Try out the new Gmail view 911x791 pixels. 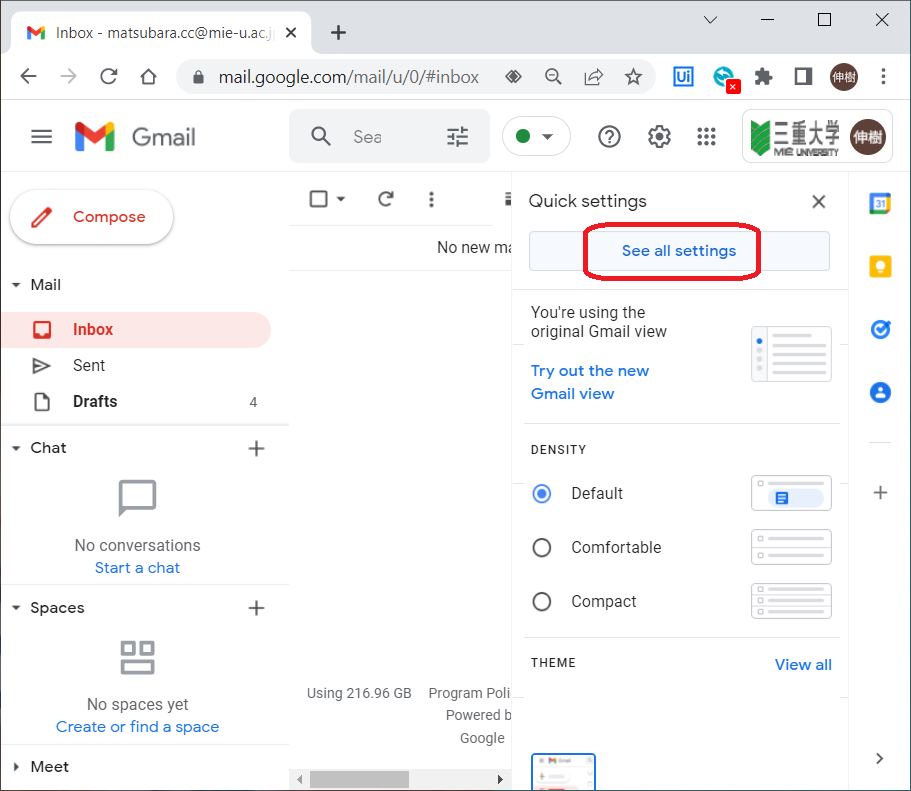(x=590, y=382)
